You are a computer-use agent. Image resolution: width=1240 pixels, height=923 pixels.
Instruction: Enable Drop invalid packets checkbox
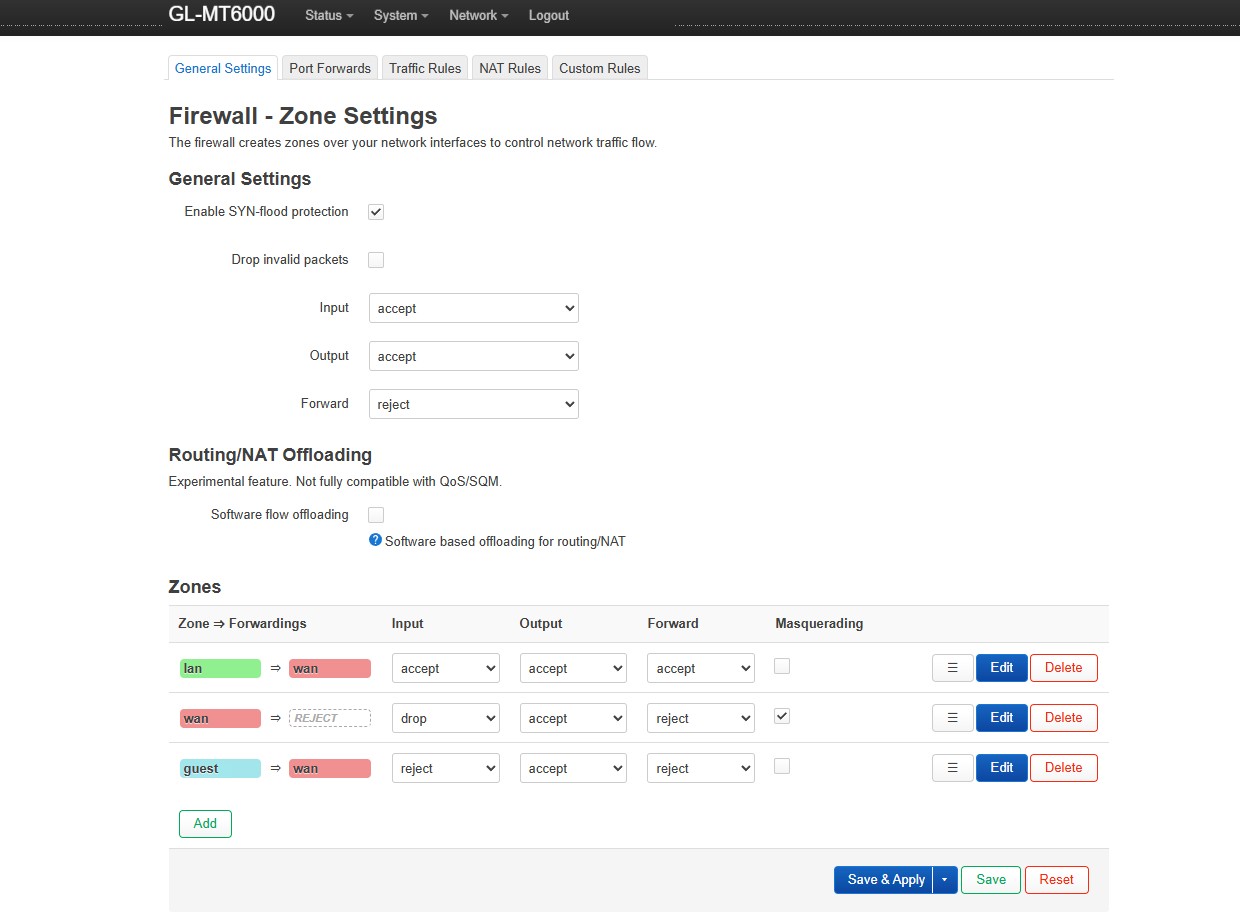click(x=376, y=260)
